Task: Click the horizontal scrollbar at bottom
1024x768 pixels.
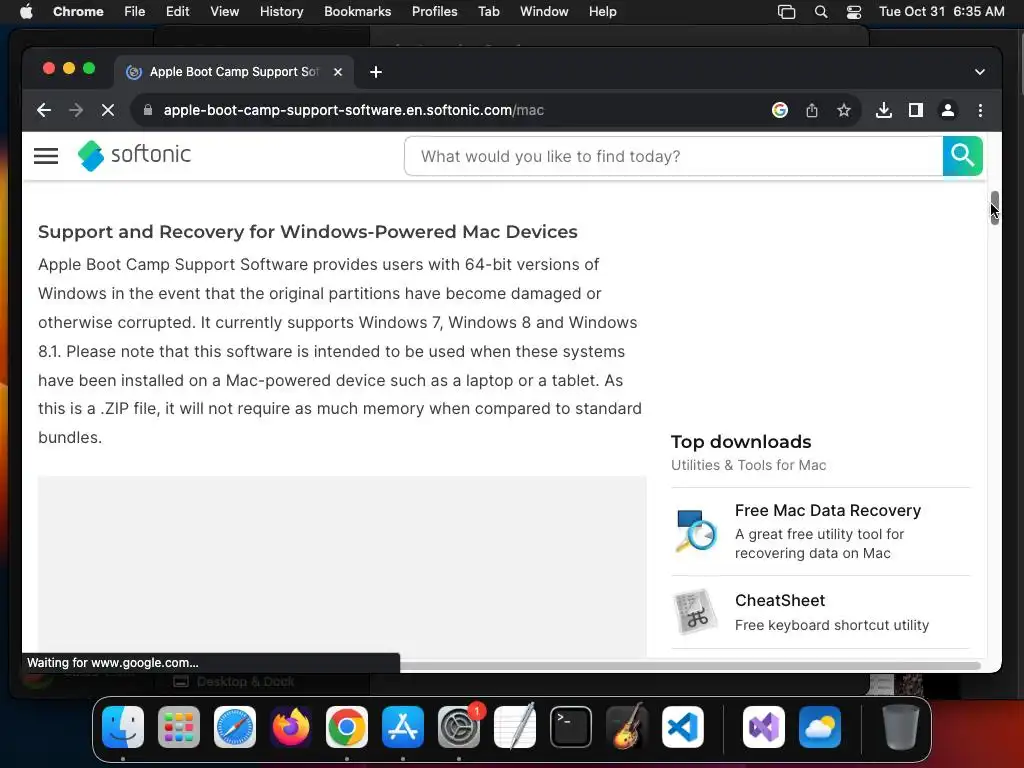Action: coord(690,665)
